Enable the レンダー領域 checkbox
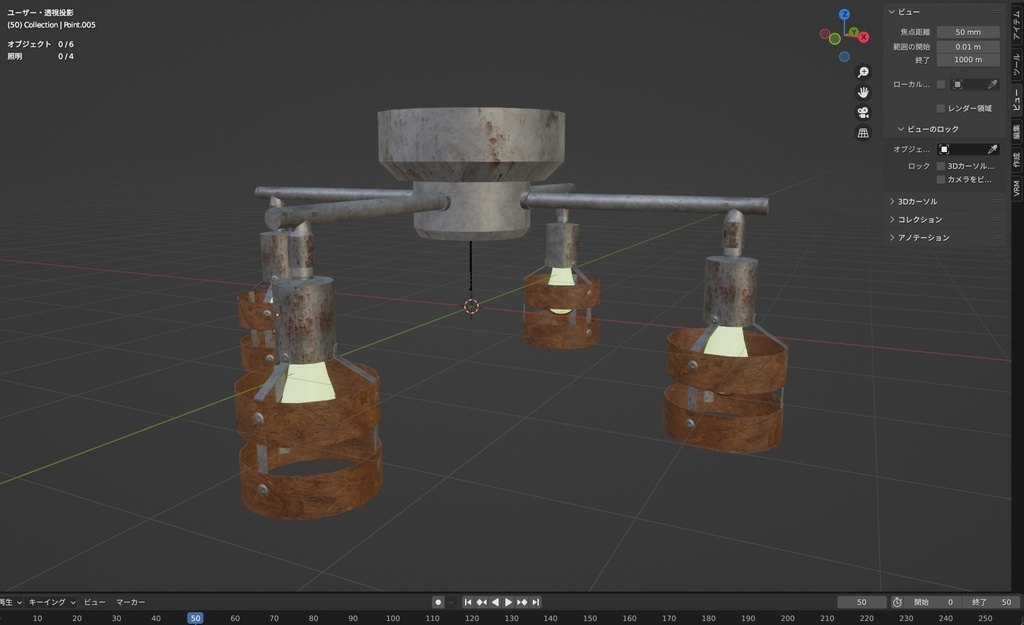 coord(941,108)
